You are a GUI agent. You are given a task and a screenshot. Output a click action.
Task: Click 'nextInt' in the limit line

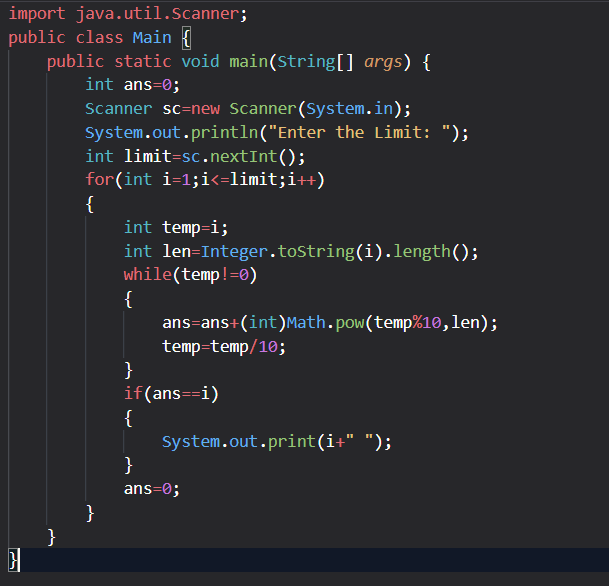click(x=244, y=157)
